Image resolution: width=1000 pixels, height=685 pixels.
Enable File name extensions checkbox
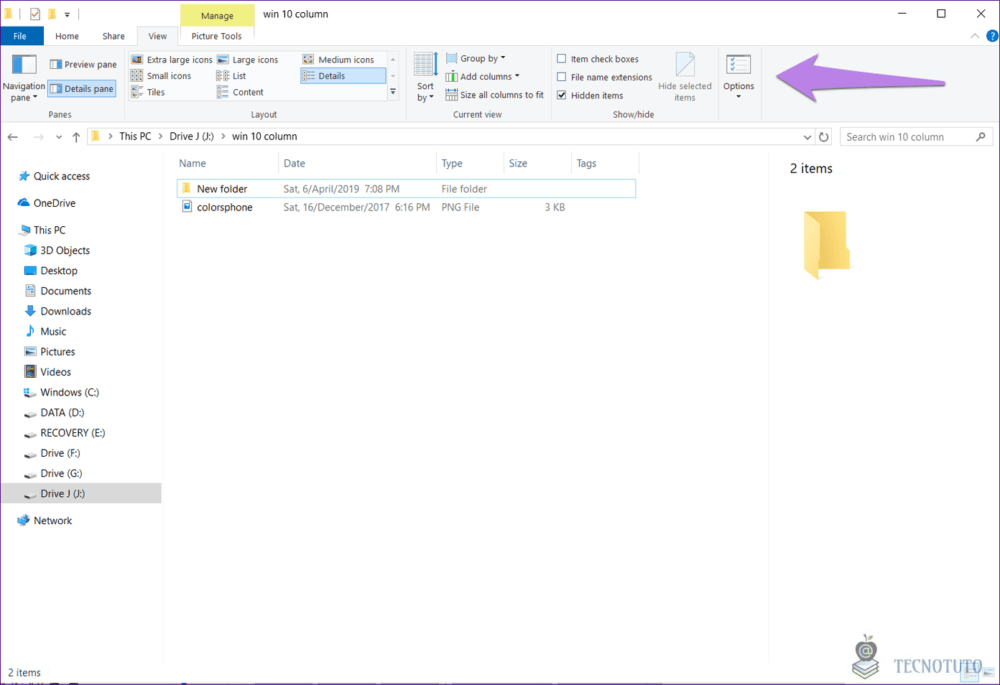pyautogui.click(x=605, y=77)
